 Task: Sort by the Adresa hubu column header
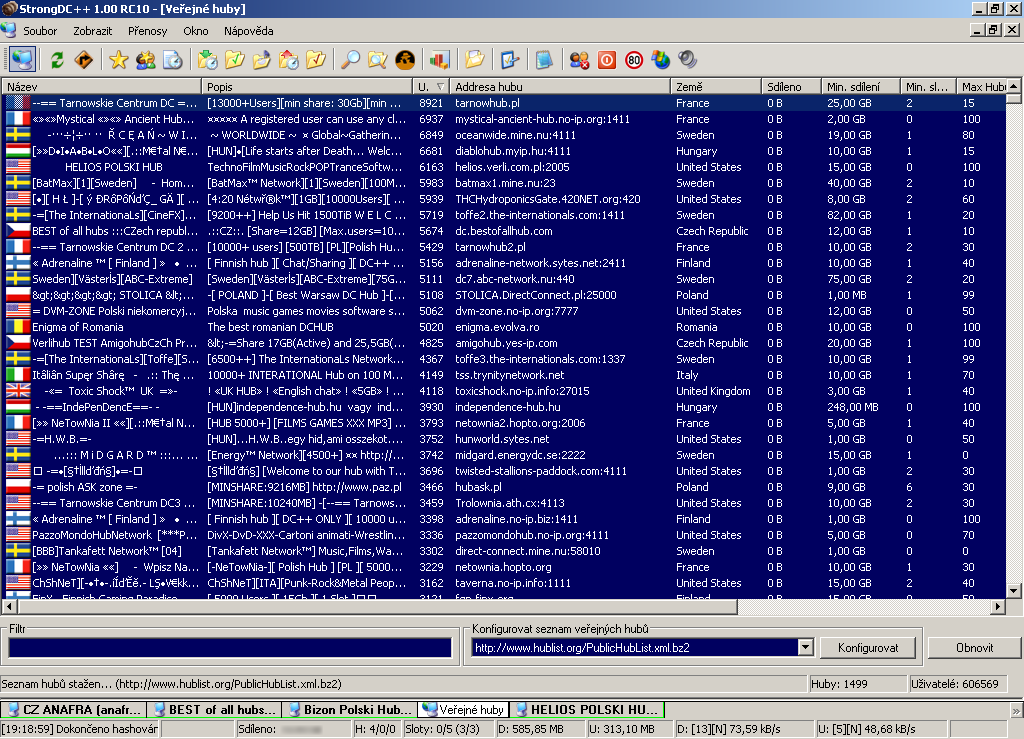pos(560,87)
